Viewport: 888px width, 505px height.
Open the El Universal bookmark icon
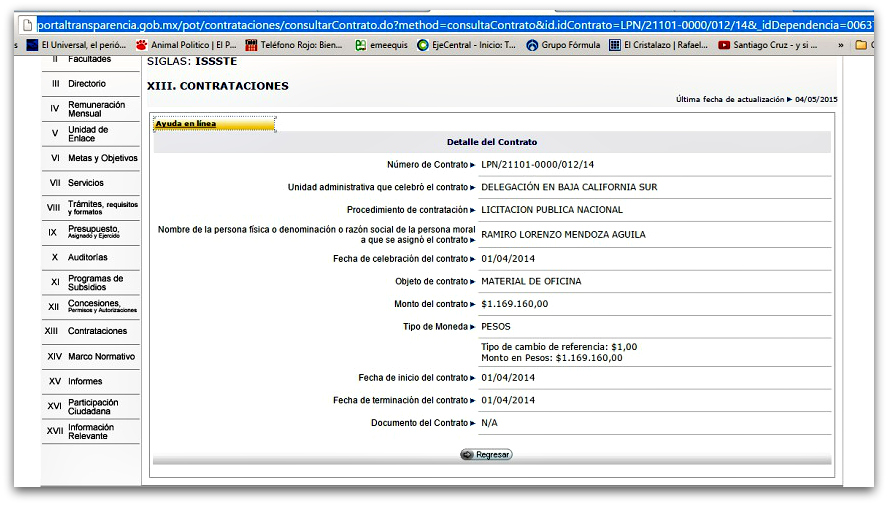[x=33, y=45]
